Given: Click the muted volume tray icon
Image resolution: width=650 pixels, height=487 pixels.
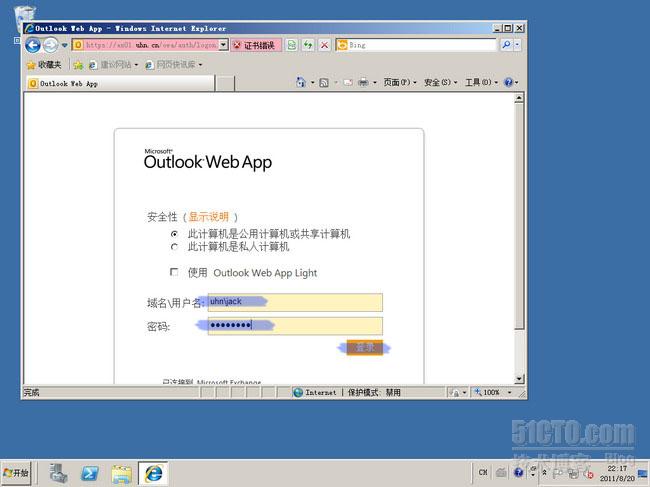Looking at the screenshot, I should 588,473.
